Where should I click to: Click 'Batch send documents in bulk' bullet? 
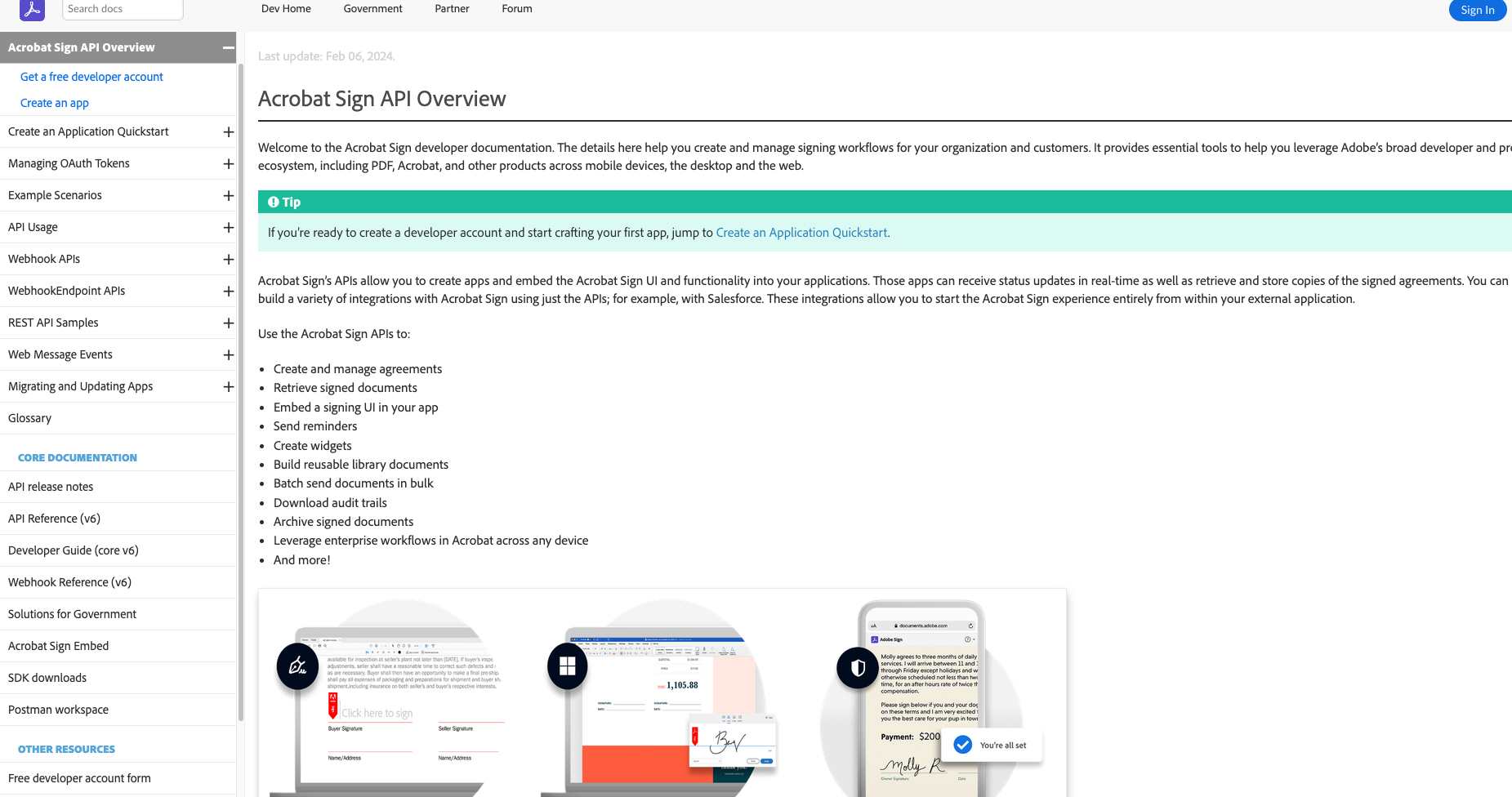pyautogui.click(x=354, y=483)
